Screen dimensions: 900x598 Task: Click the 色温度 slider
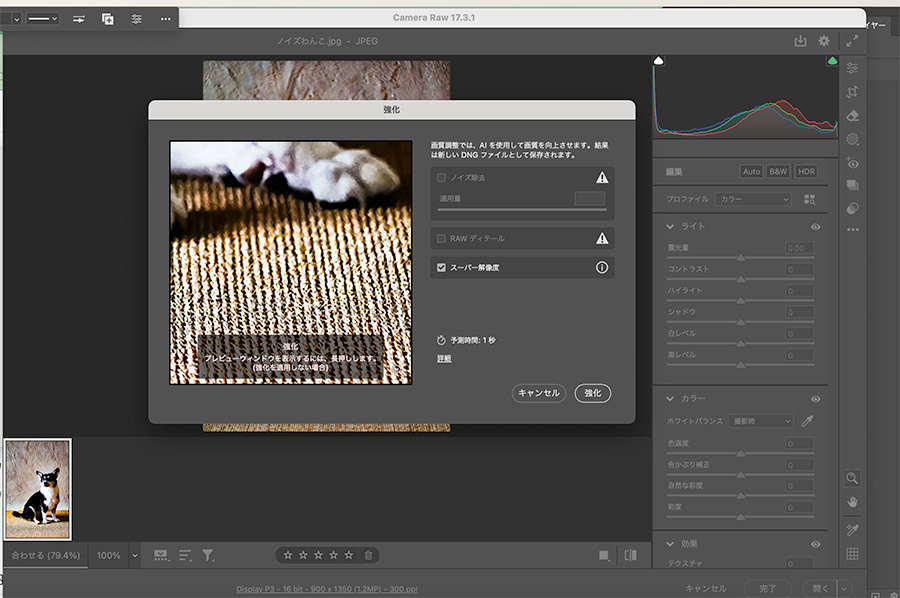[740, 453]
